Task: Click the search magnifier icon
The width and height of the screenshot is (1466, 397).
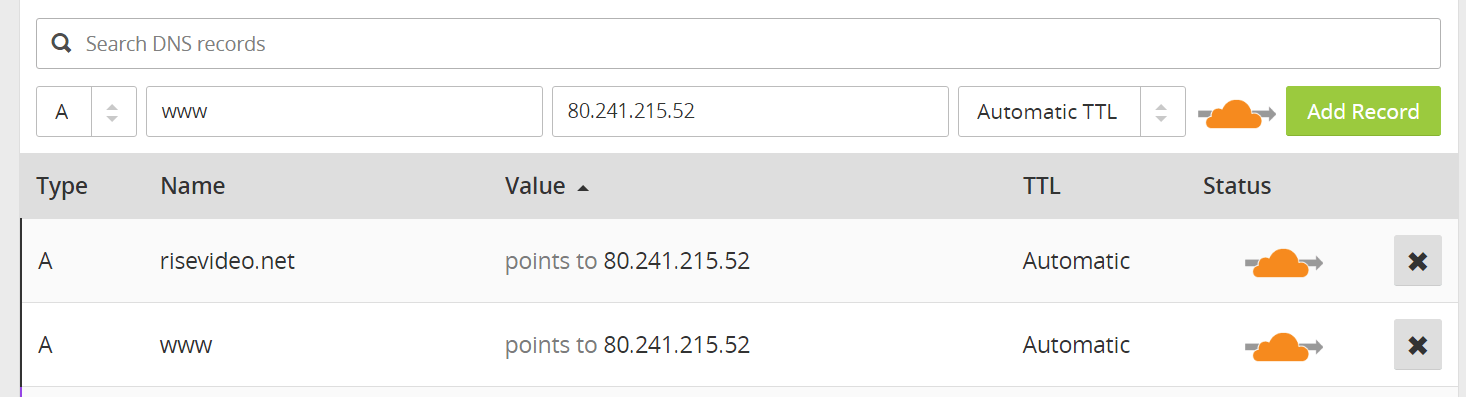Action: tap(61, 43)
